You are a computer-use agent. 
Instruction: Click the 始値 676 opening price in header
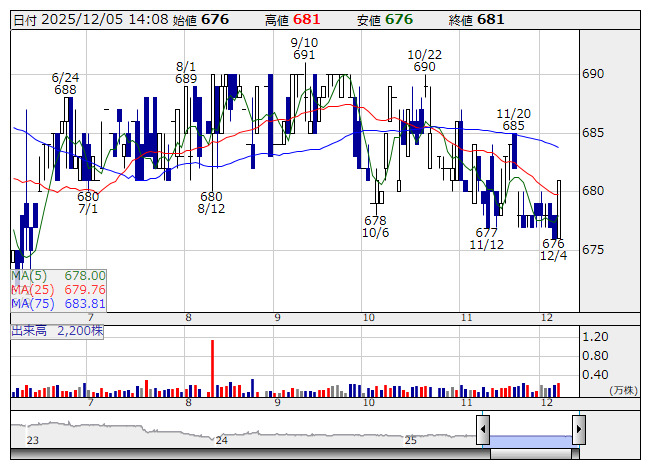pos(201,20)
